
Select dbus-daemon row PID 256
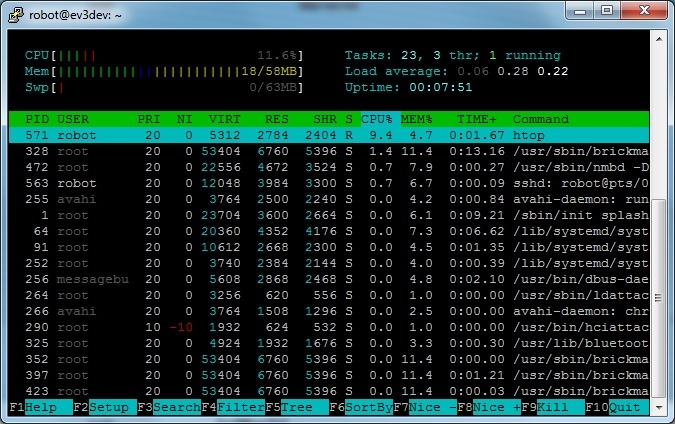[x=329, y=279]
